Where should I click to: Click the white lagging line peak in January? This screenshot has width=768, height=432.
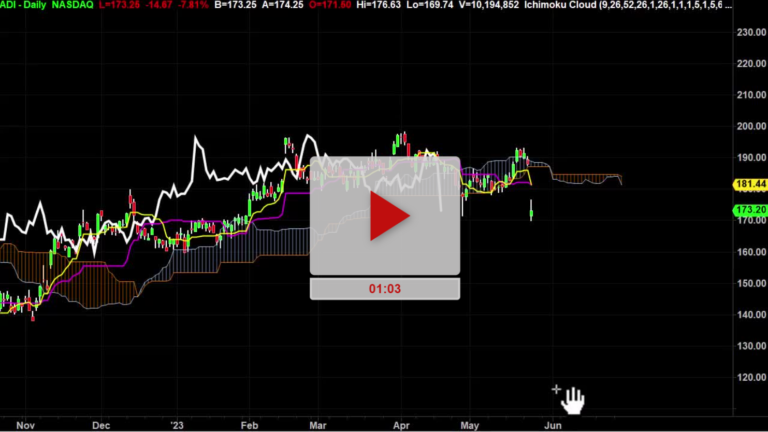[x=197, y=141]
